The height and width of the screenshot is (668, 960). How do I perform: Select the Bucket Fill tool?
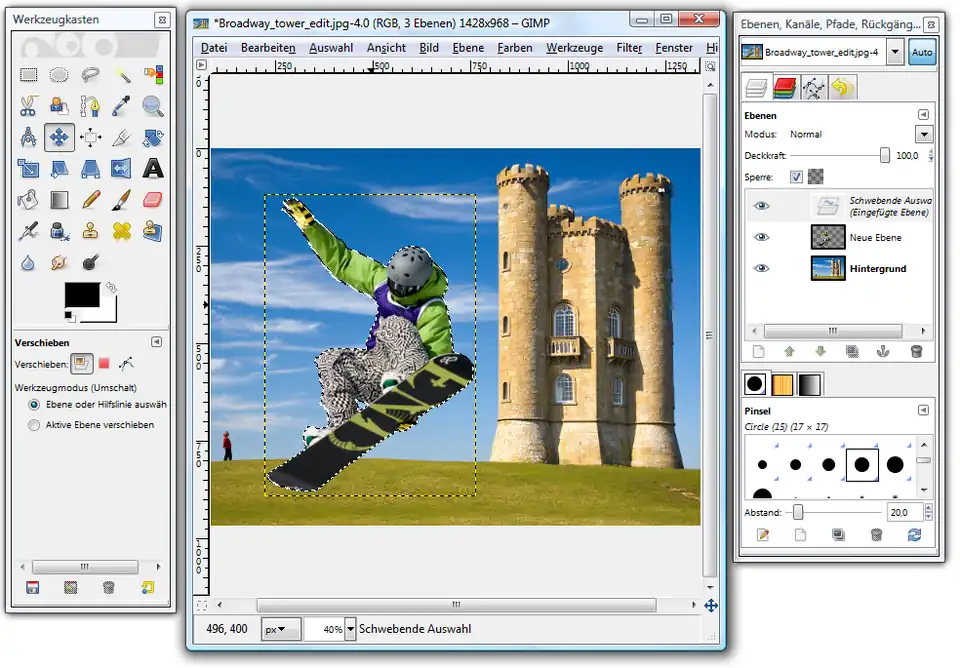click(29, 199)
